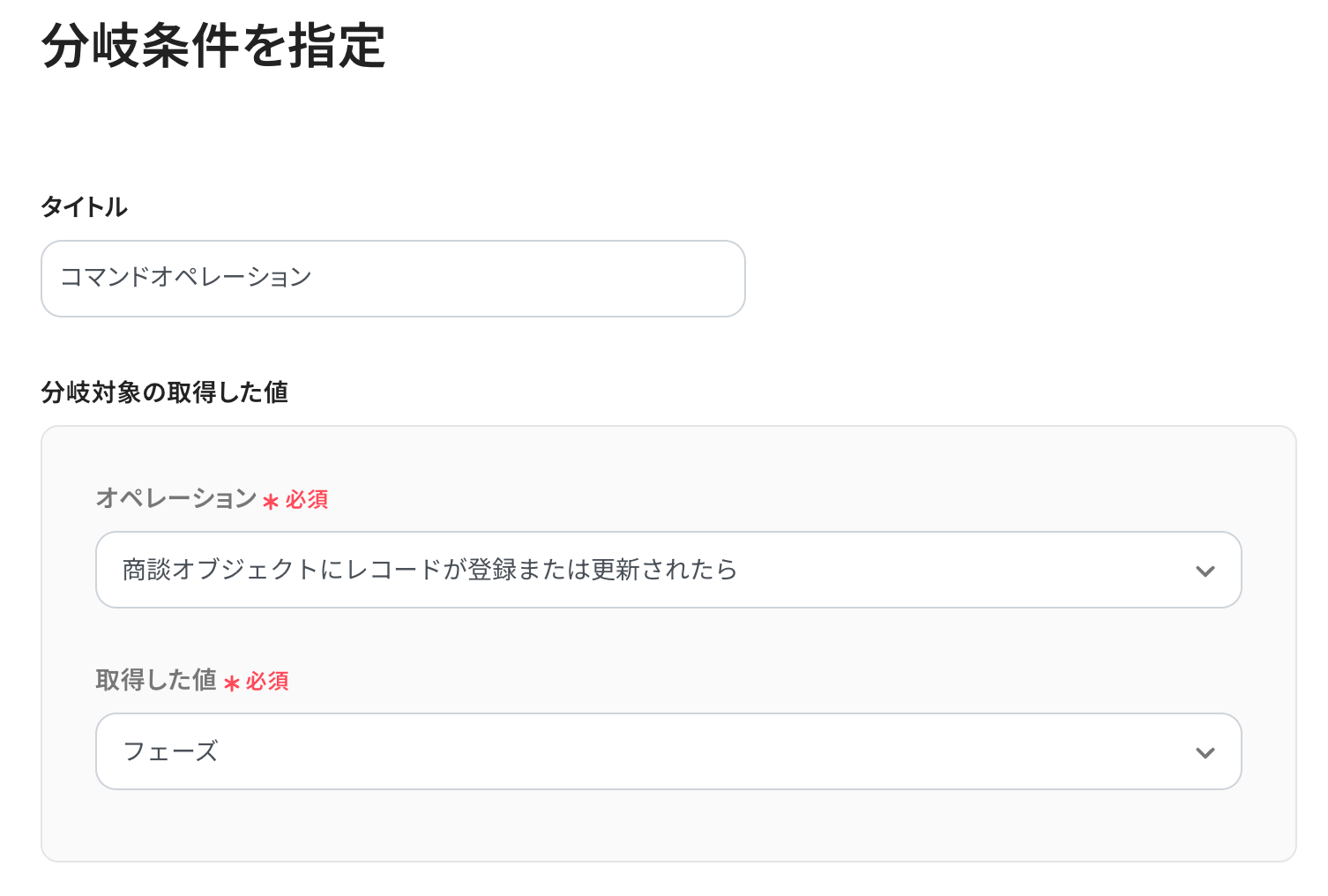
Task: Click the 分岐条件を指定 page heading
Action: 213,46
